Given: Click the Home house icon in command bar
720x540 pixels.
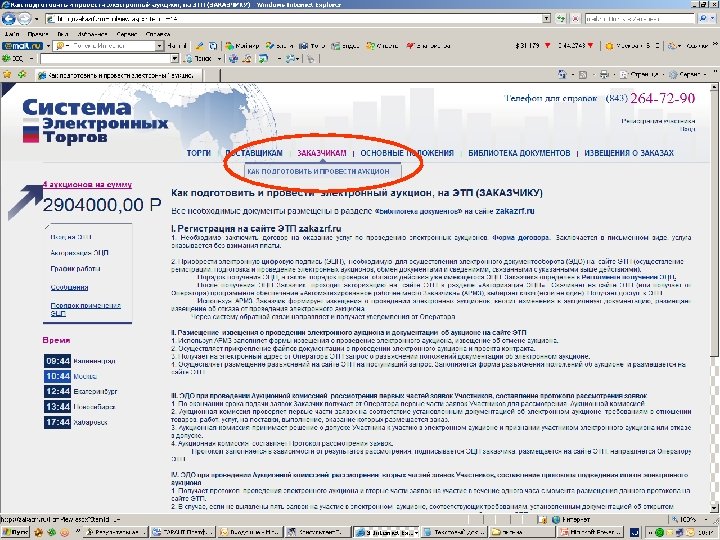Looking at the screenshot, I should (x=562, y=74).
